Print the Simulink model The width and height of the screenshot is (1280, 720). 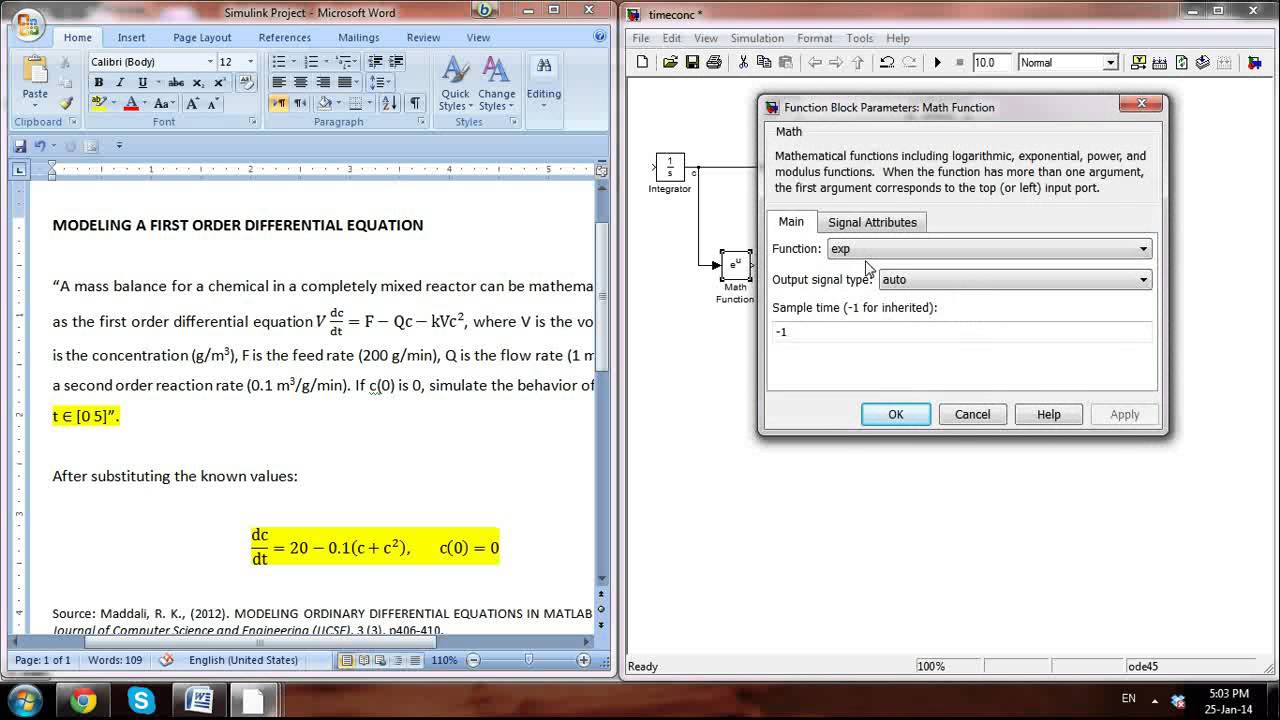(x=714, y=62)
